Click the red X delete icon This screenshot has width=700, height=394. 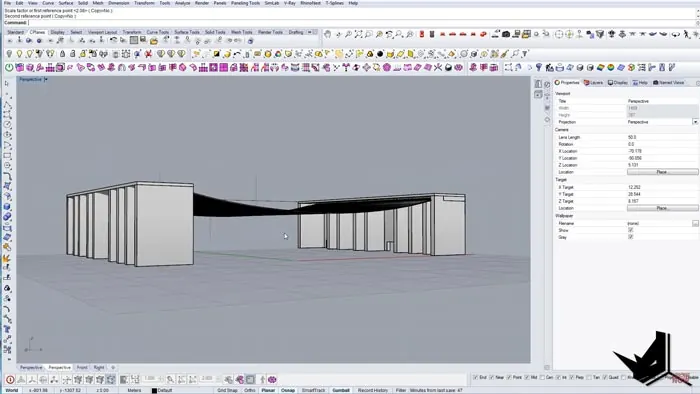148,54
